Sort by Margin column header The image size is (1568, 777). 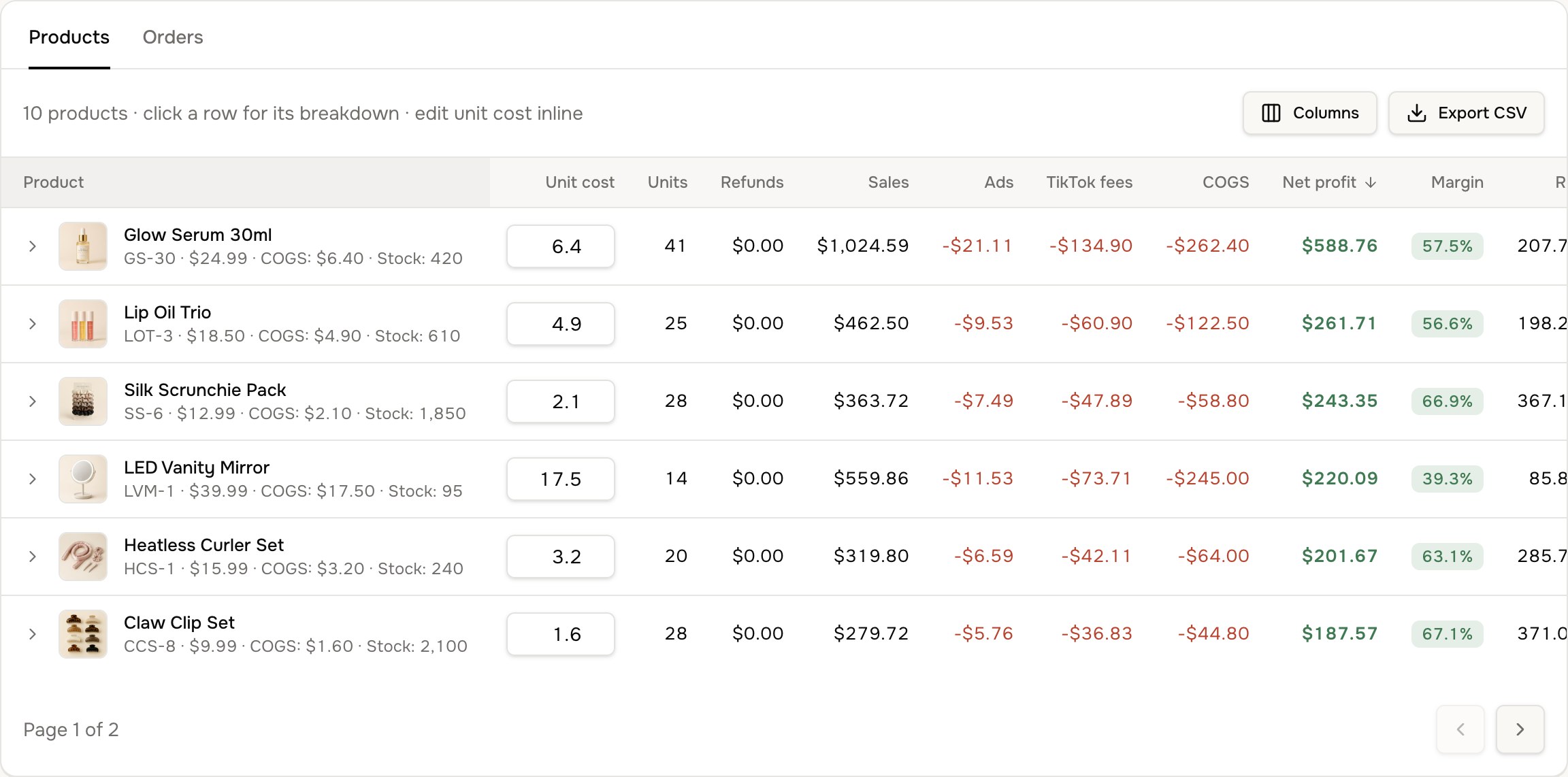click(1457, 182)
